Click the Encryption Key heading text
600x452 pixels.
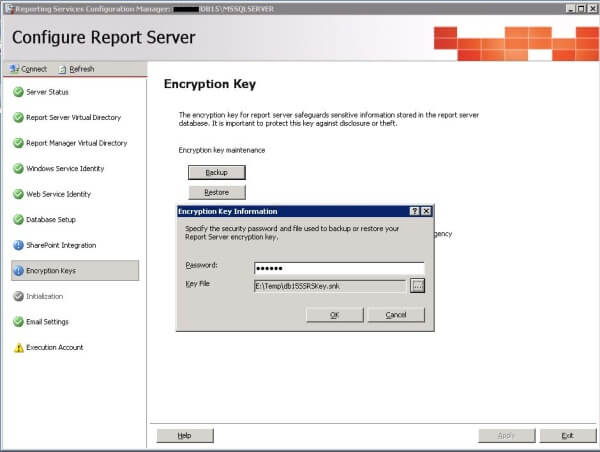[210, 84]
